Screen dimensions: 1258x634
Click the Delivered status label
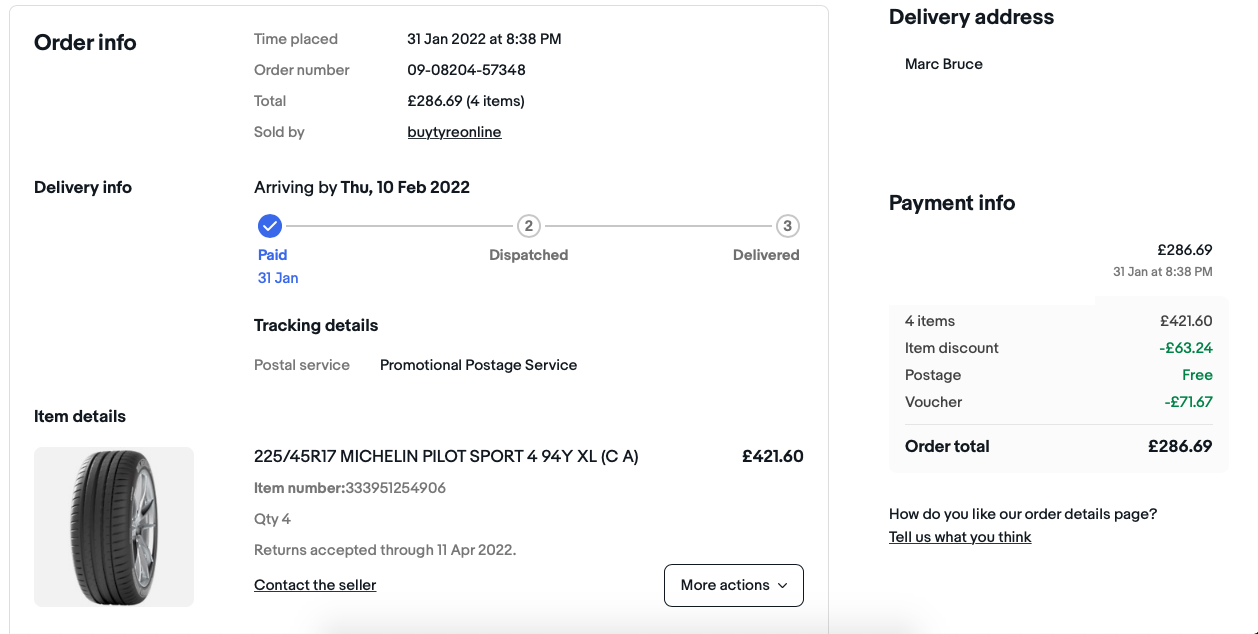coord(766,255)
